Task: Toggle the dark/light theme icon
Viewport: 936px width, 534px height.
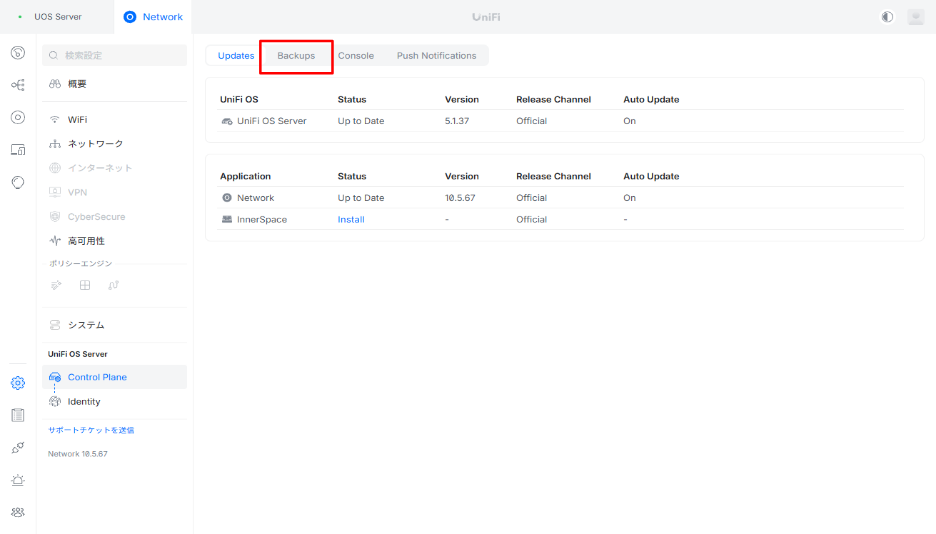Action: [x=887, y=17]
